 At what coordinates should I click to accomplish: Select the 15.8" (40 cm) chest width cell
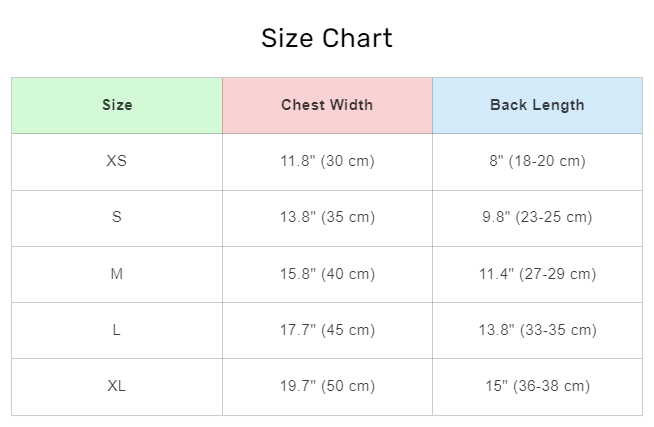[327, 274]
